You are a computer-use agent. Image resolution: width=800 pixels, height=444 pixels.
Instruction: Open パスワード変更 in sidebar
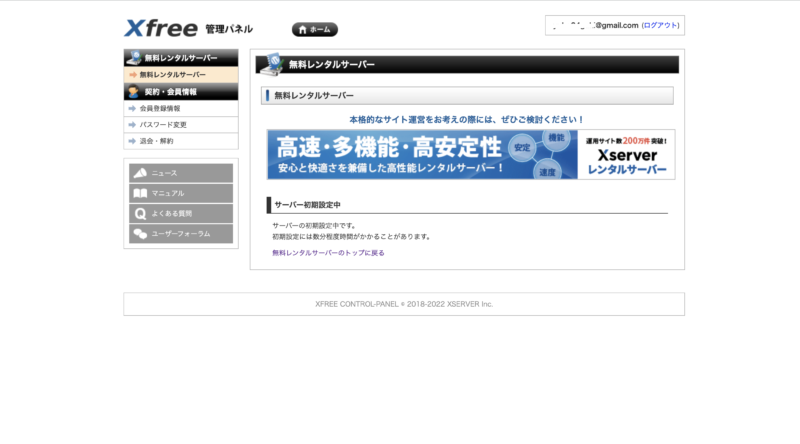pos(181,125)
